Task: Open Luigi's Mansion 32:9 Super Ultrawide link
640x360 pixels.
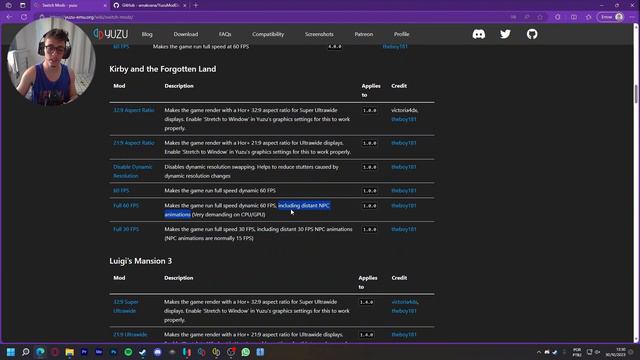Action: (x=126, y=307)
